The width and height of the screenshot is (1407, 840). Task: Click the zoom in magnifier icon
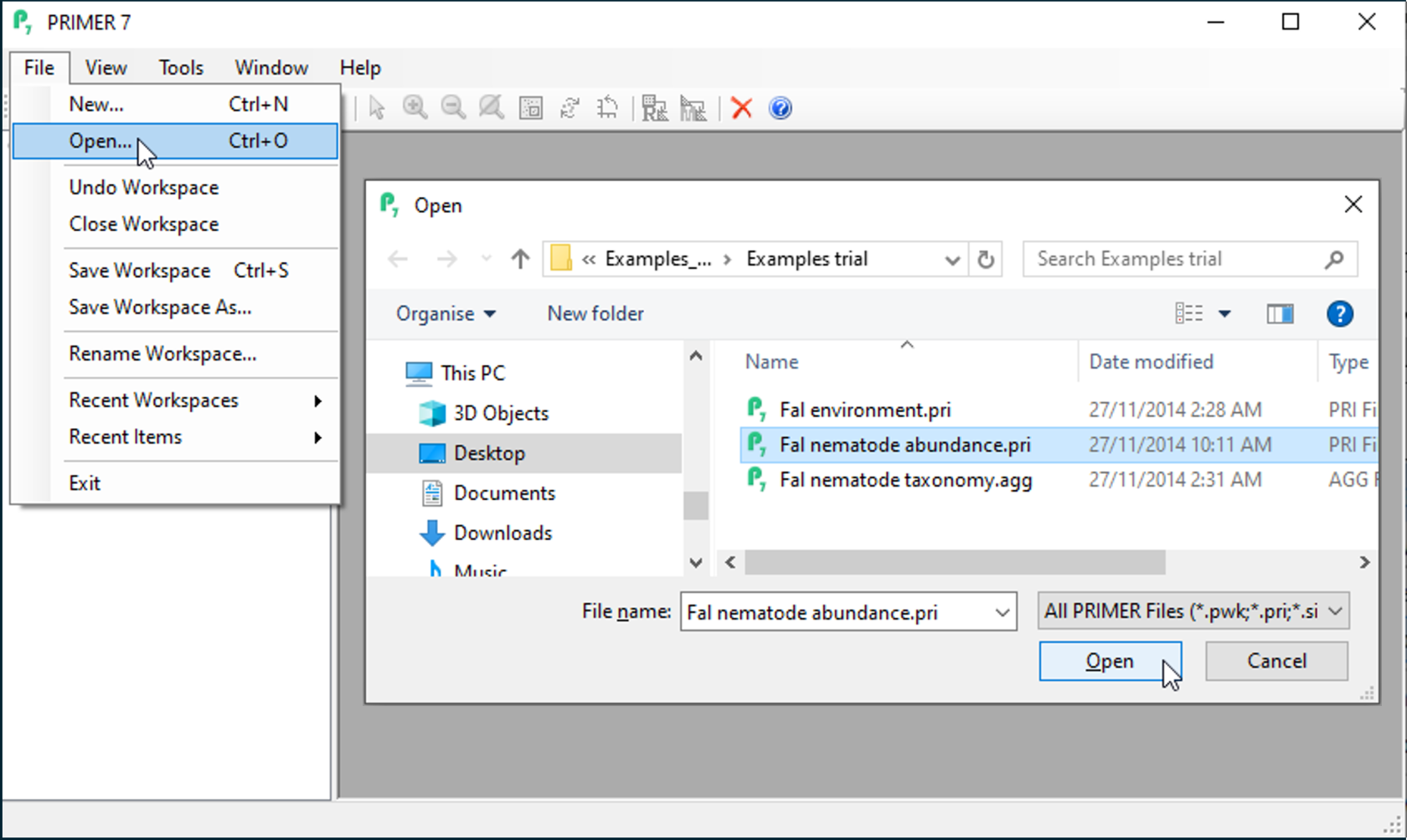tap(415, 108)
